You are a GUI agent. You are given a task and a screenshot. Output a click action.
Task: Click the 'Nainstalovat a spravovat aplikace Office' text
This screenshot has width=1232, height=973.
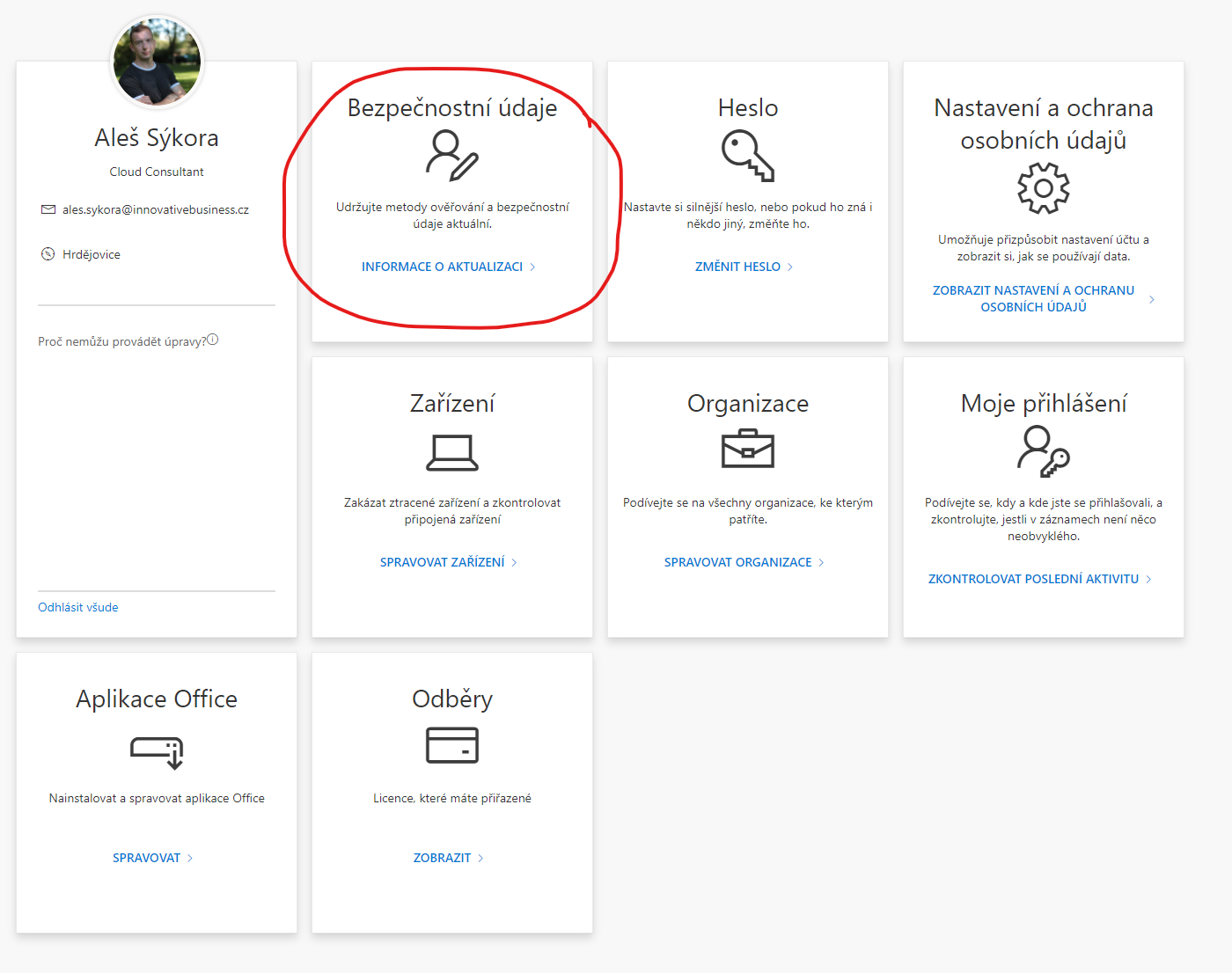157,798
